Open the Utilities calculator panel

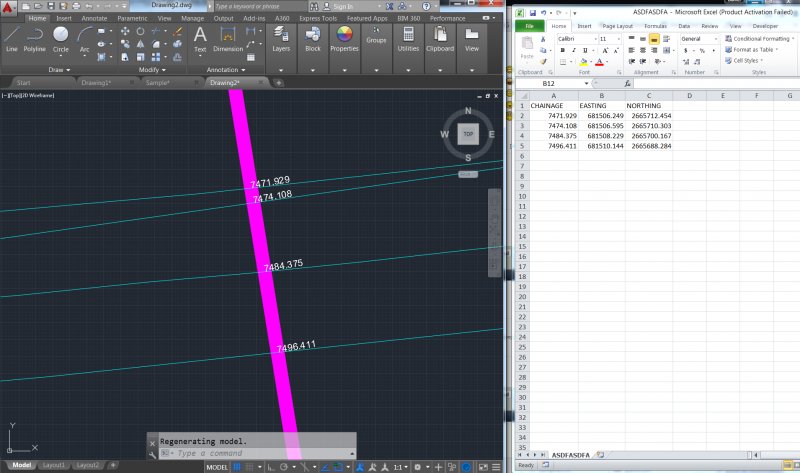point(408,39)
